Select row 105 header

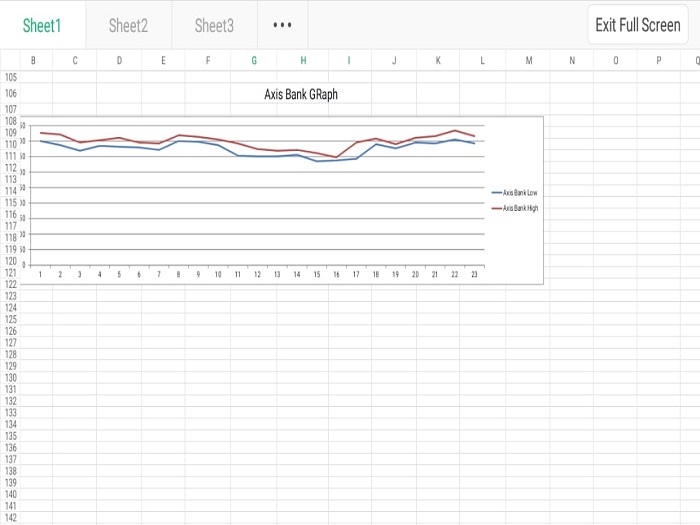coord(10,77)
